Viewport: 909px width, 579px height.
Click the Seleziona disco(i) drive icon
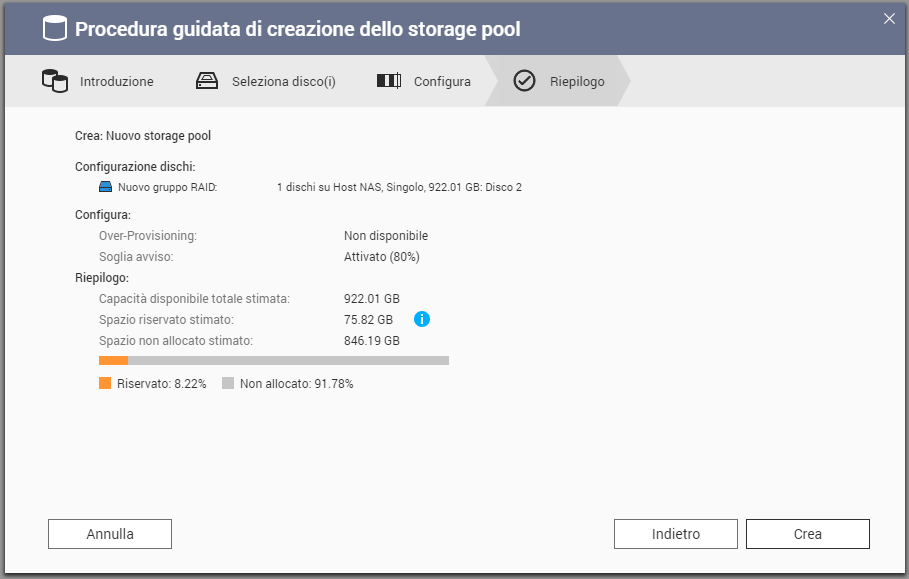pyautogui.click(x=206, y=81)
